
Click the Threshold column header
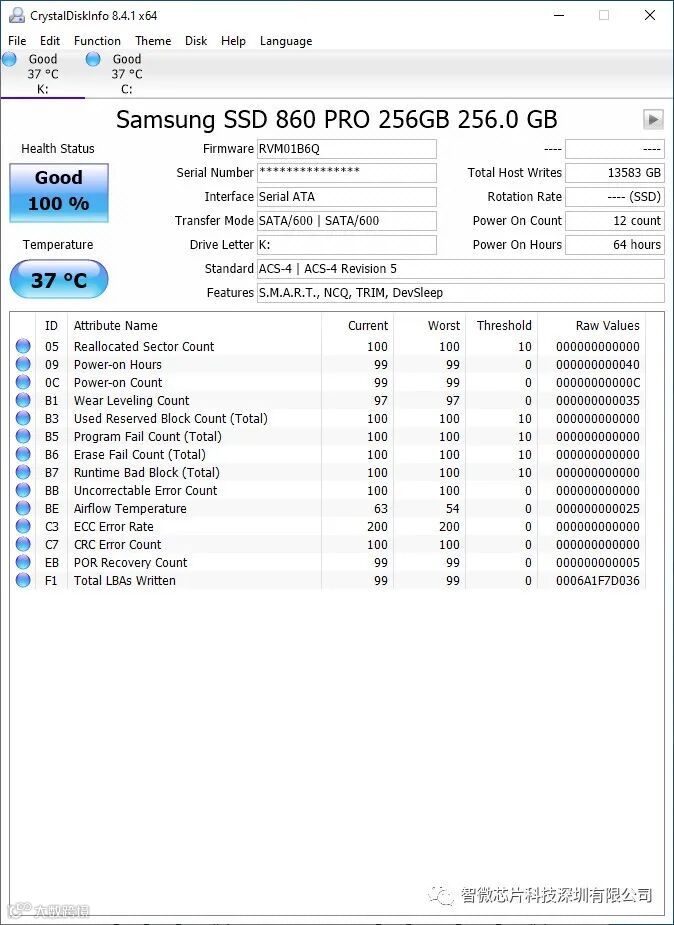coord(501,326)
